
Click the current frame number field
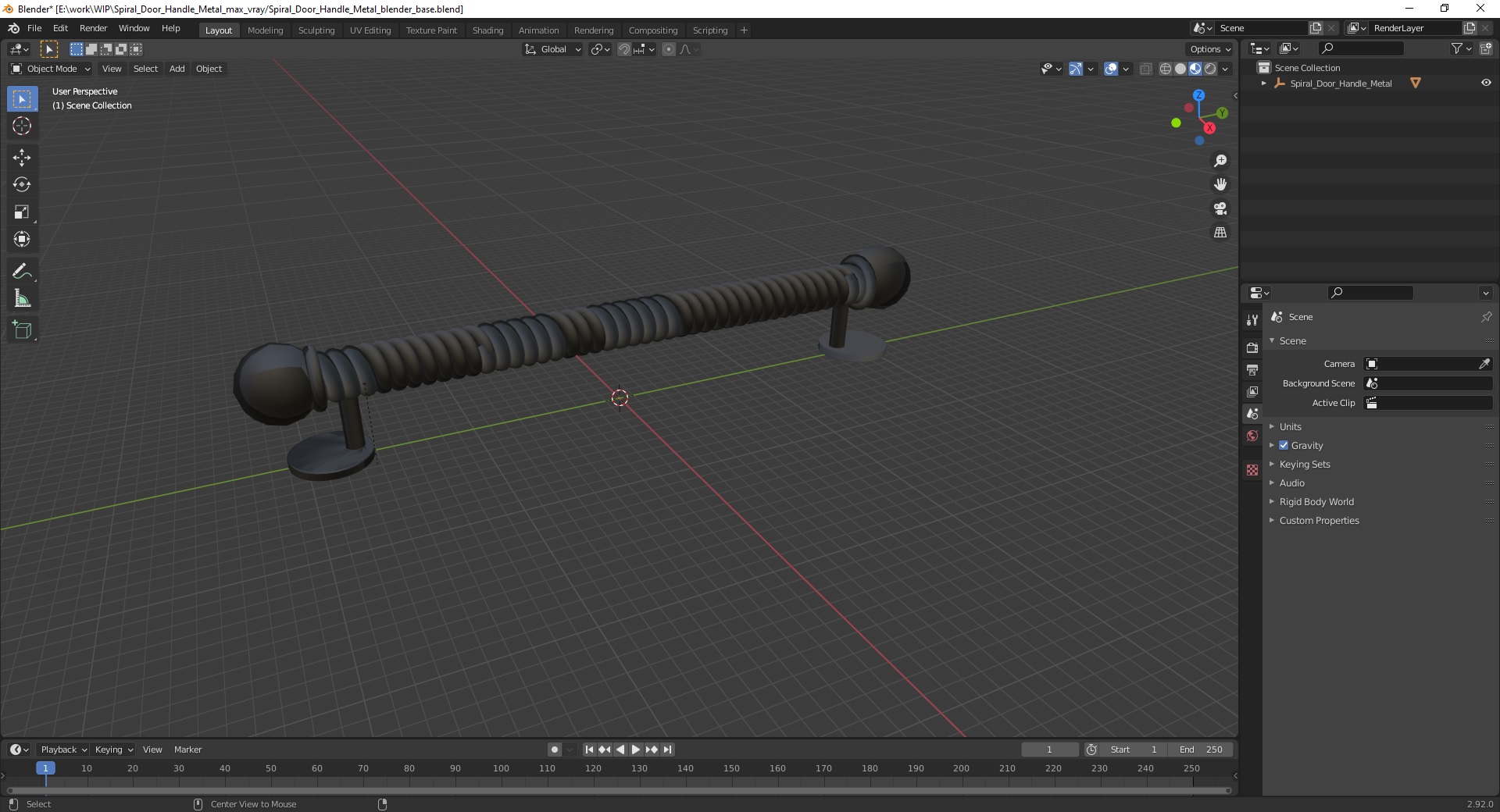click(x=1049, y=750)
